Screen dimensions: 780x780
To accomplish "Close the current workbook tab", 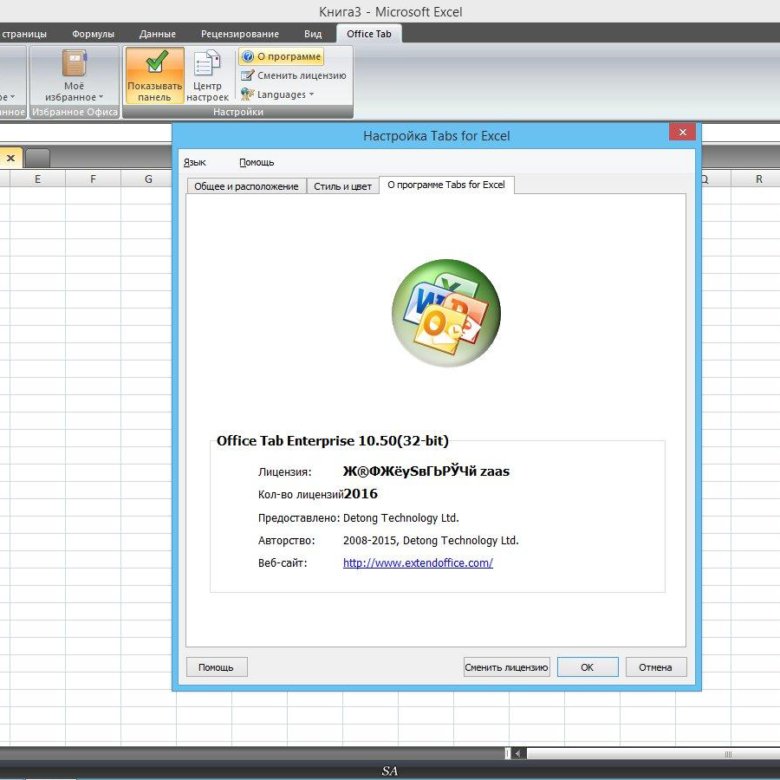I will tap(10, 158).
